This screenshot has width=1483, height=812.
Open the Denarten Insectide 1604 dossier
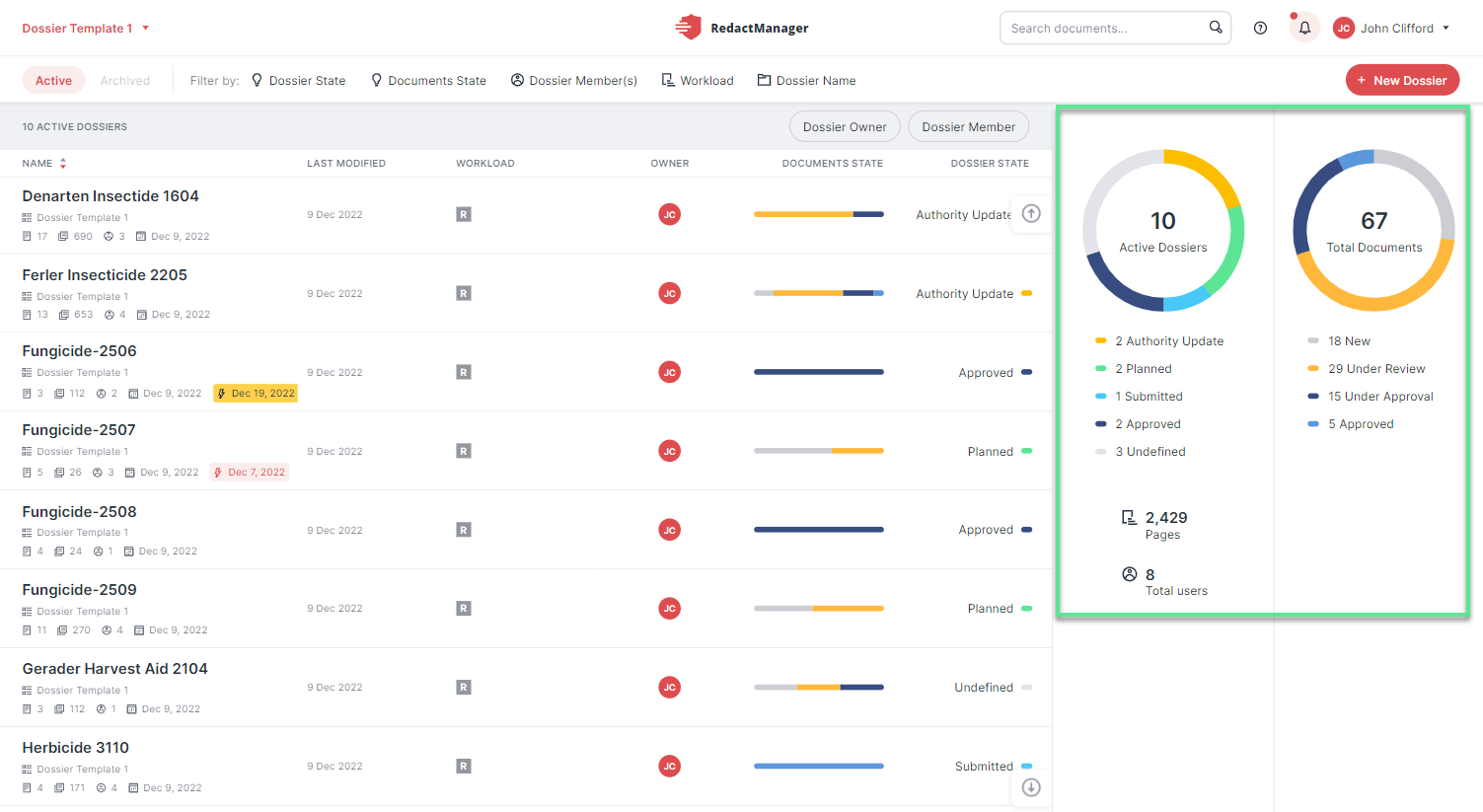[x=111, y=195]
